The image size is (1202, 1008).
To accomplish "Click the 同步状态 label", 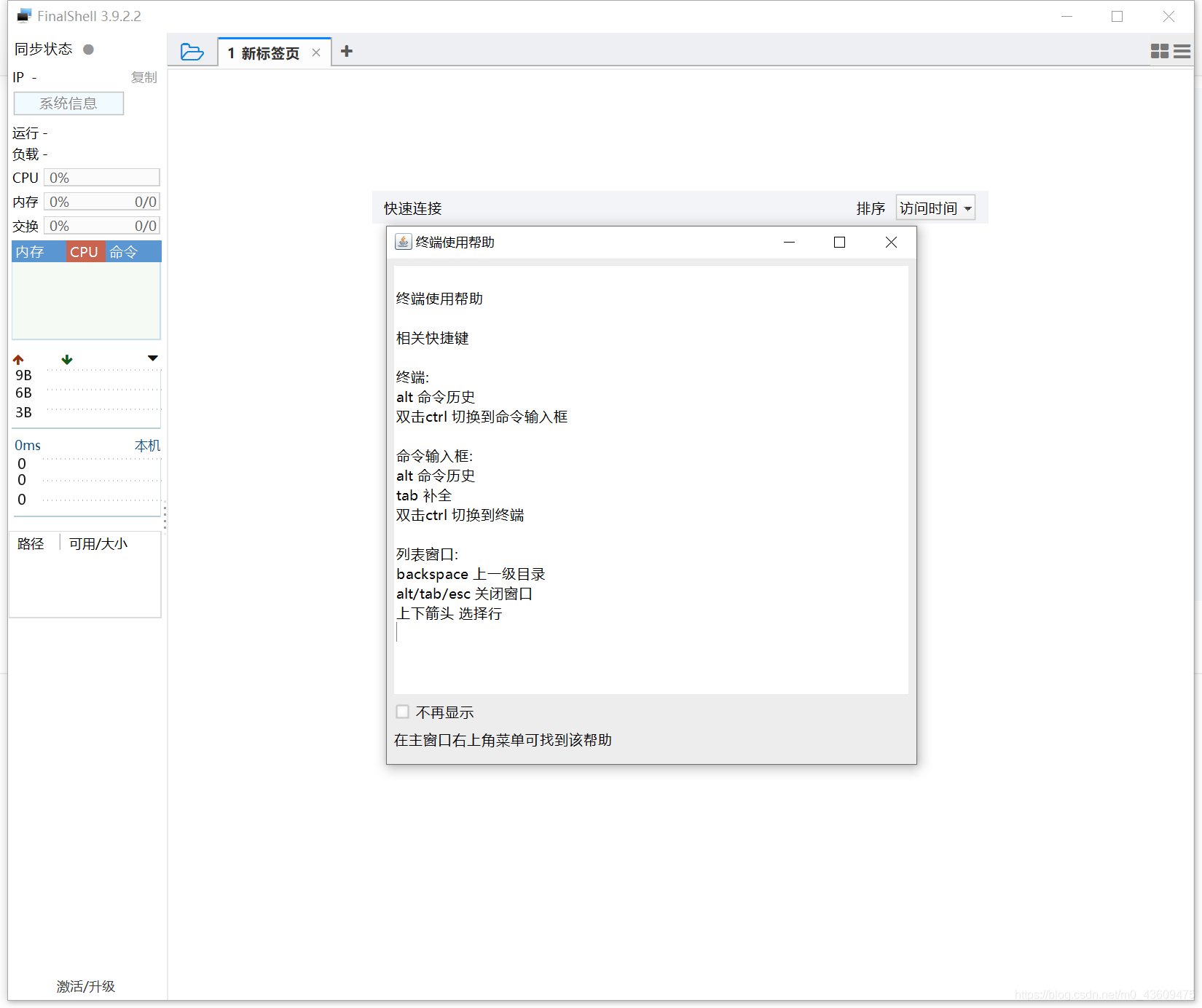I will (44, 49).
